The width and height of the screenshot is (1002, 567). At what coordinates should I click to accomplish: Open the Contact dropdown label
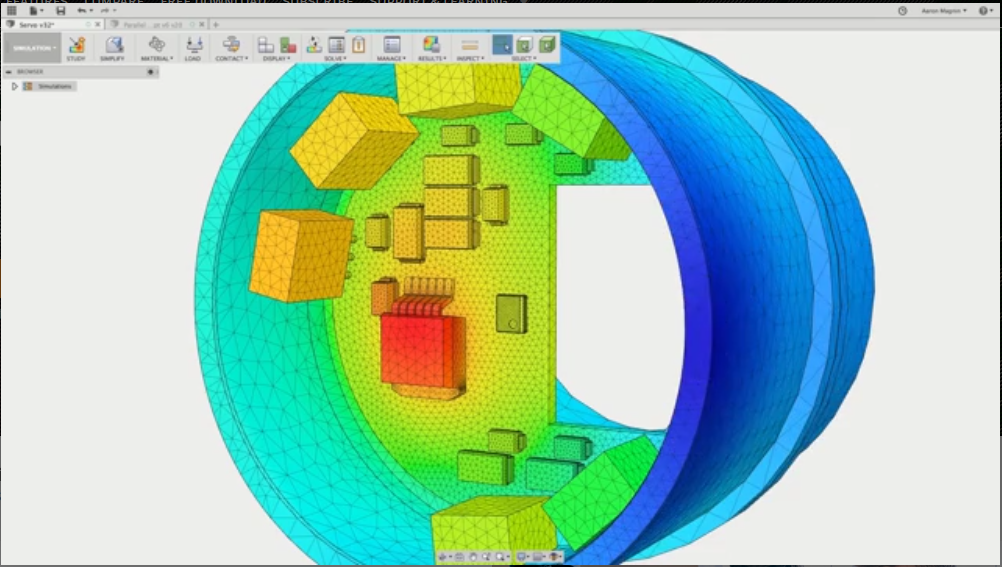(231, 58)
